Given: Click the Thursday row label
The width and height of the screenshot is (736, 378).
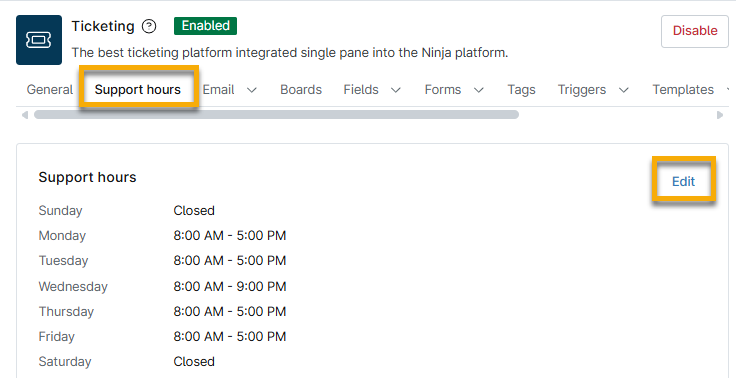Looking at the screenshot, I should click(66, 311).
